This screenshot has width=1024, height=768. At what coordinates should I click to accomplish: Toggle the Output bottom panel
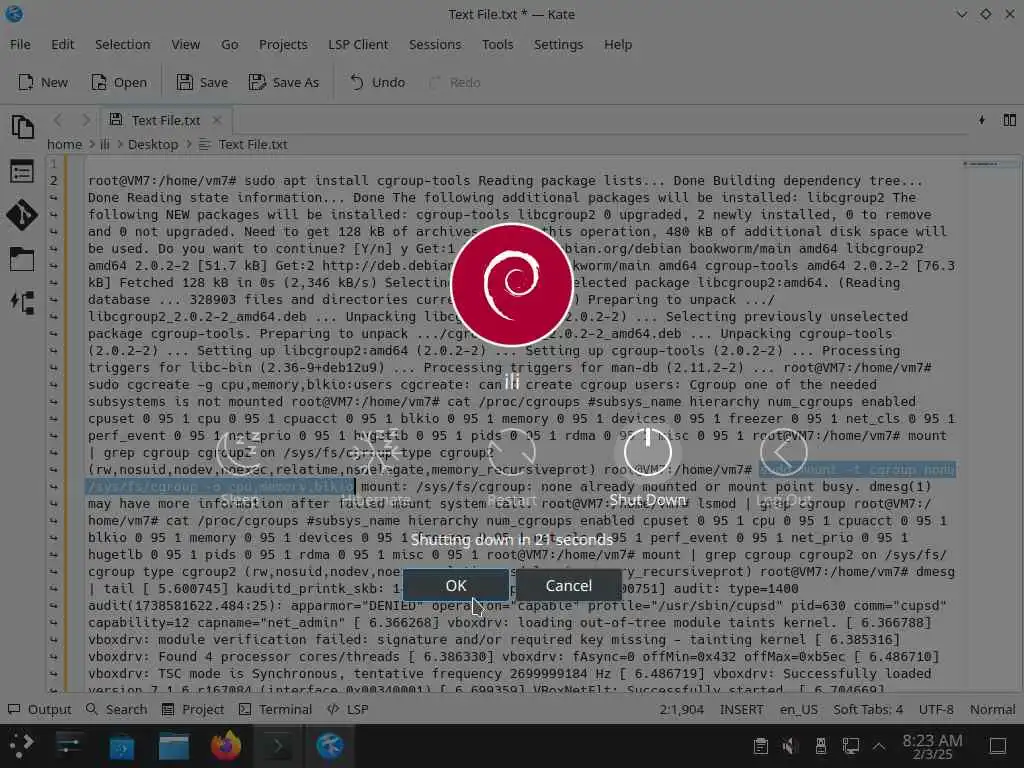[39, 709]
